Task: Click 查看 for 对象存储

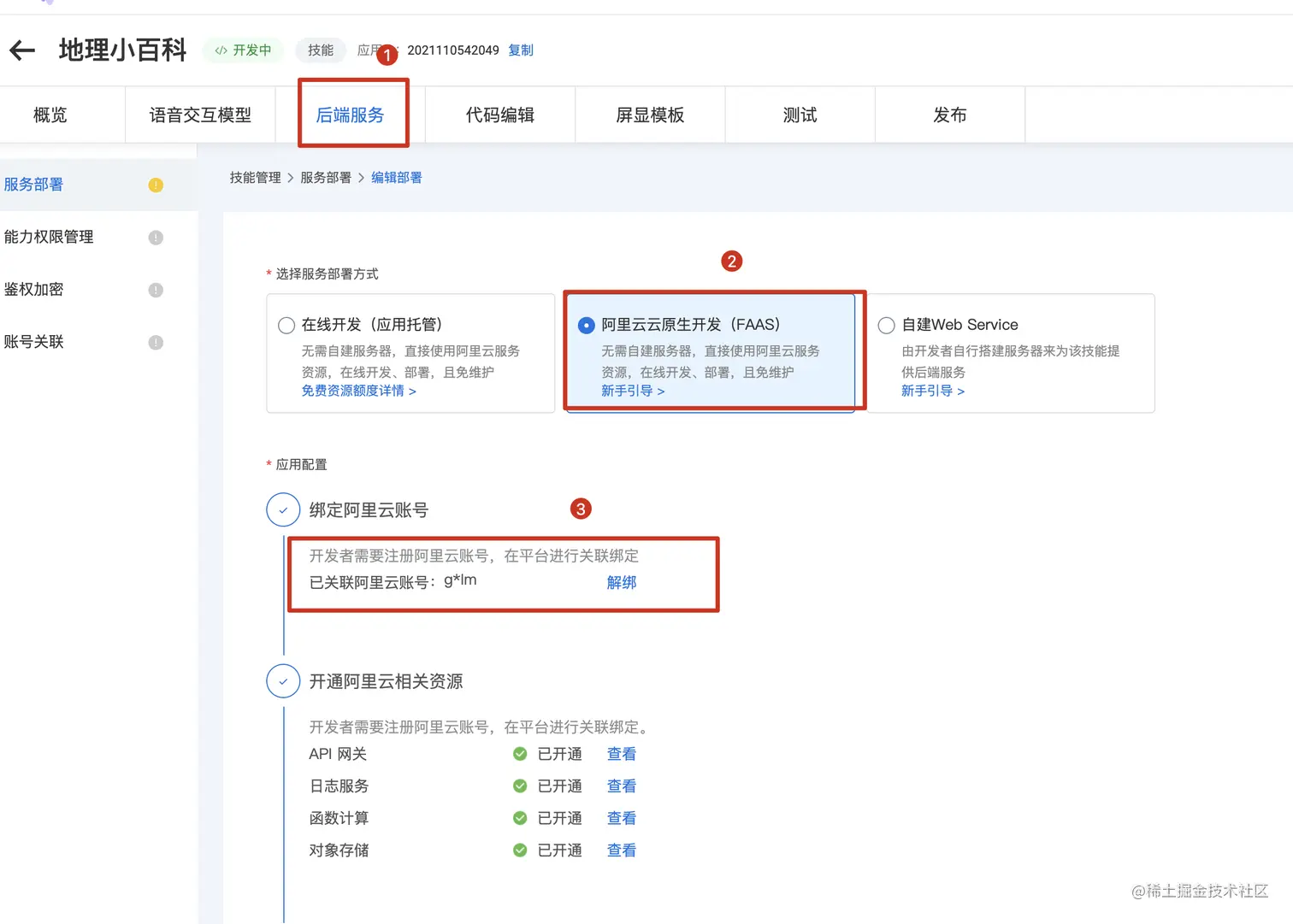Action: point(622,850)
